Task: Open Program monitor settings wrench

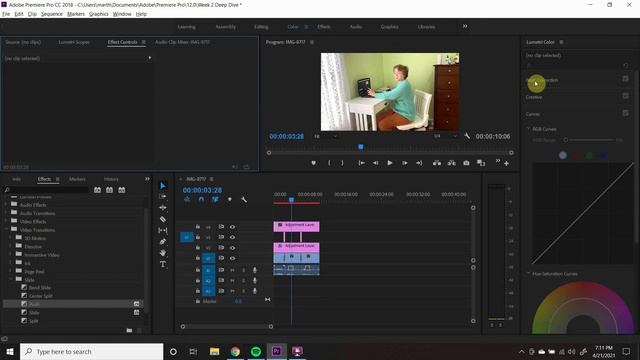Action: click(x=467, y=136)
